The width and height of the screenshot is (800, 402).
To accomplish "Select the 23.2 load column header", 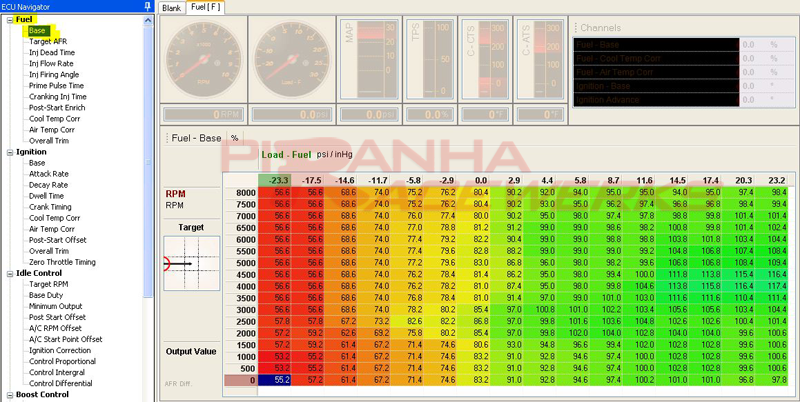I will (x=772, y=181).
